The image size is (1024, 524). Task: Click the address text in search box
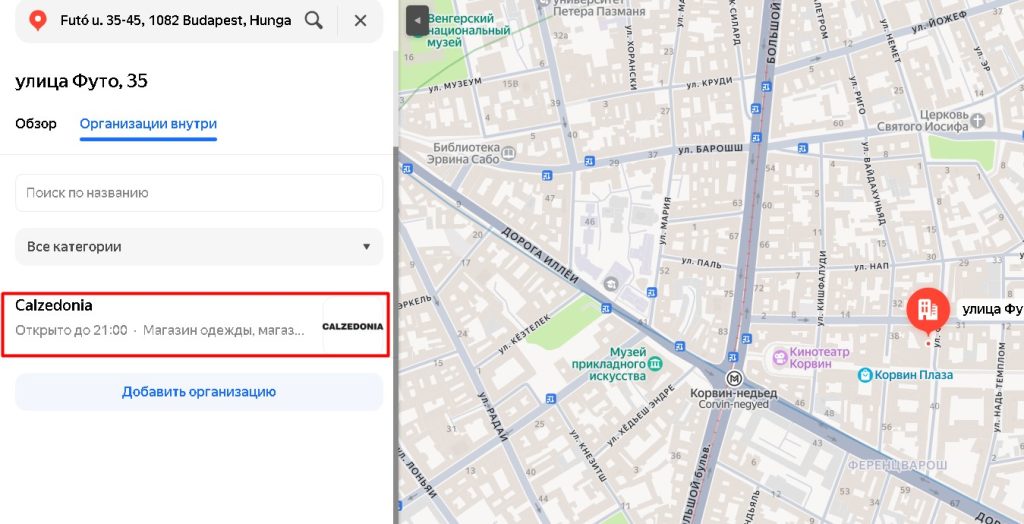175,20
